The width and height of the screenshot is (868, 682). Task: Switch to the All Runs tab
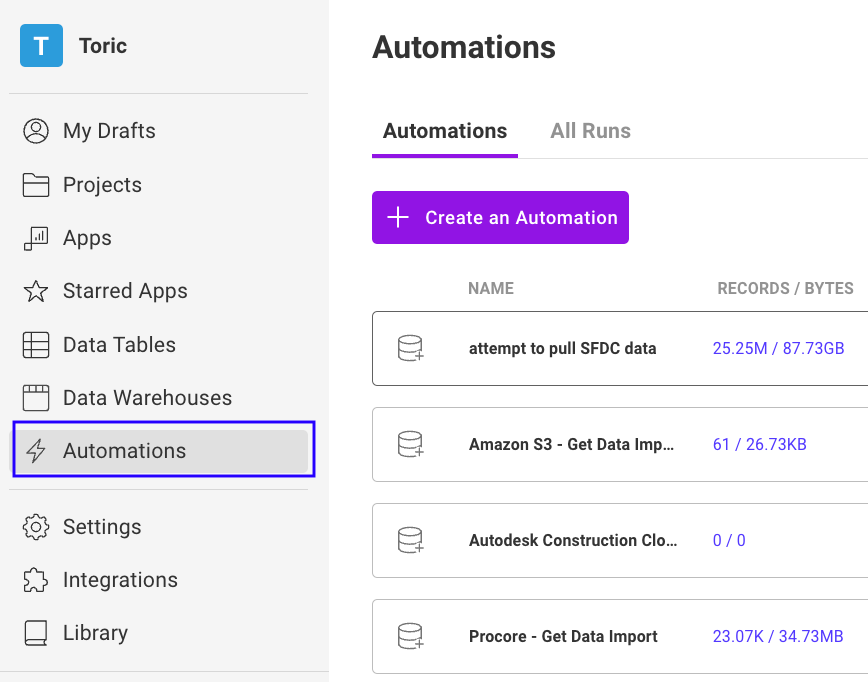(x=590, y=131)
